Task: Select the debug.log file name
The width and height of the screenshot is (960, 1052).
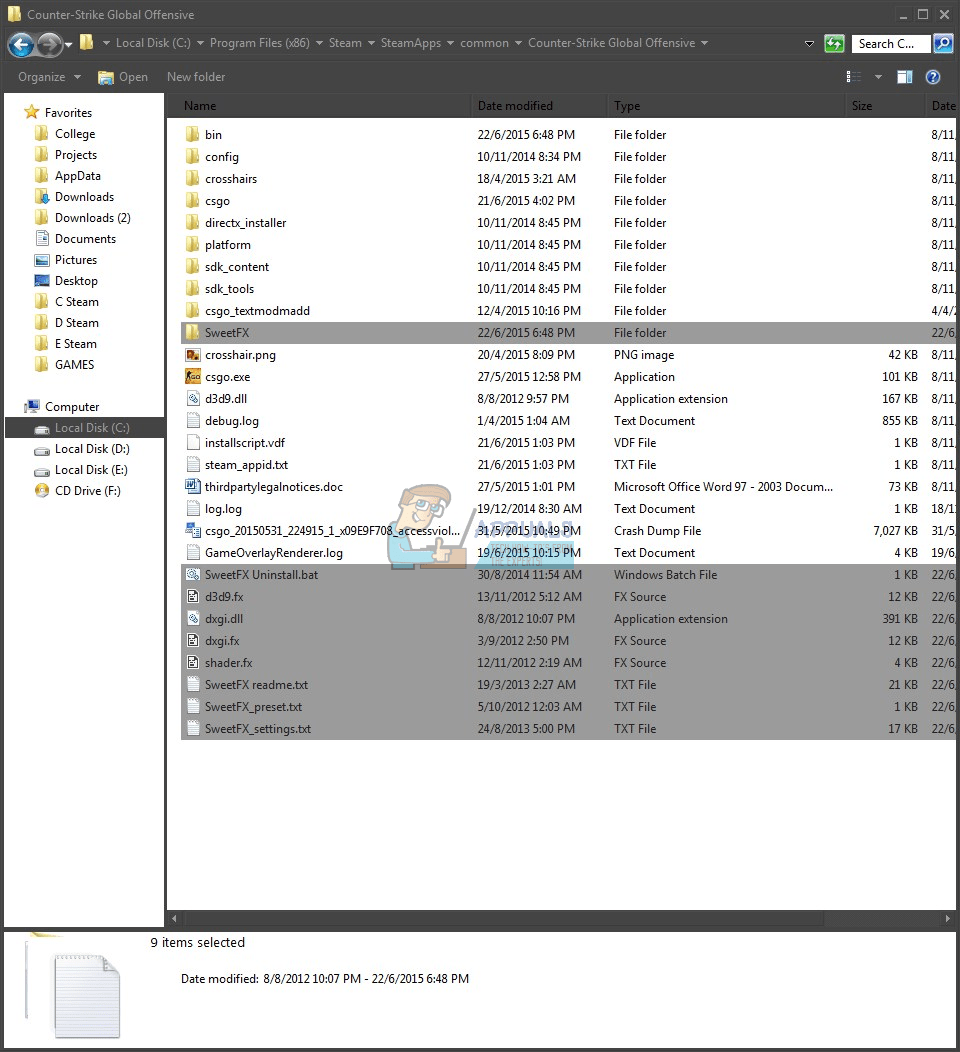Action: tap(231, 421)
